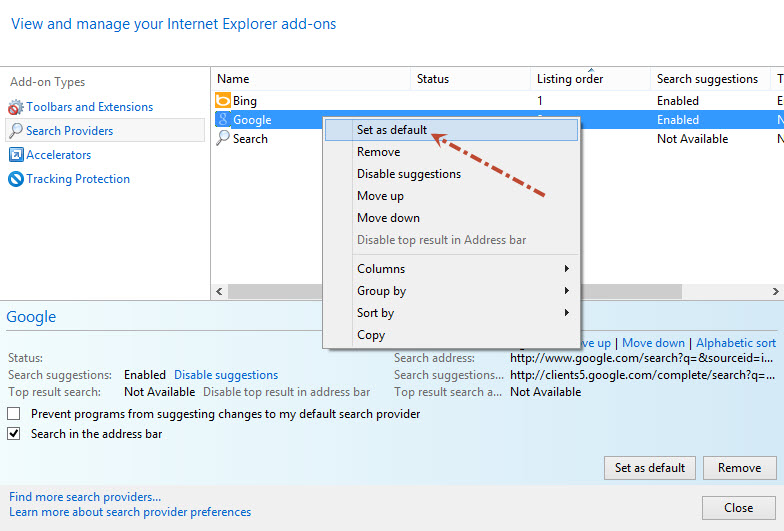The width and height of the screenshot is (784, 531).
Task: Click the Close button
Action: pos(738,508)
